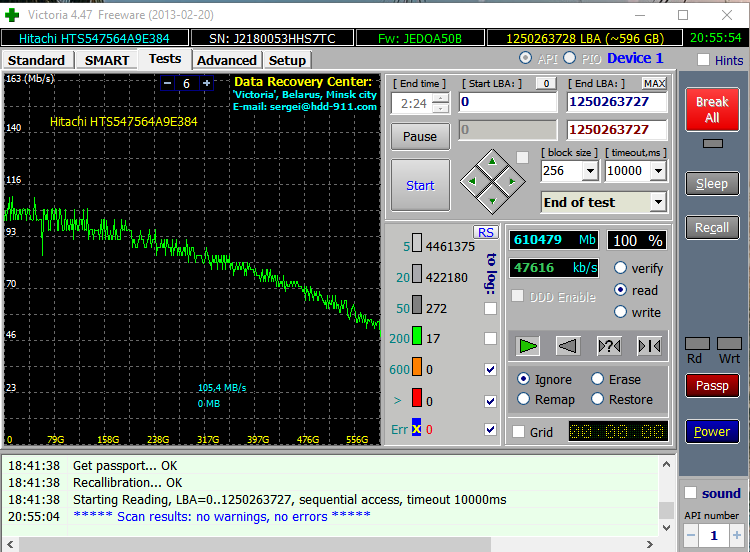Choose the Remap radio option
The image size is (750, 552).
tap(524, 399)
